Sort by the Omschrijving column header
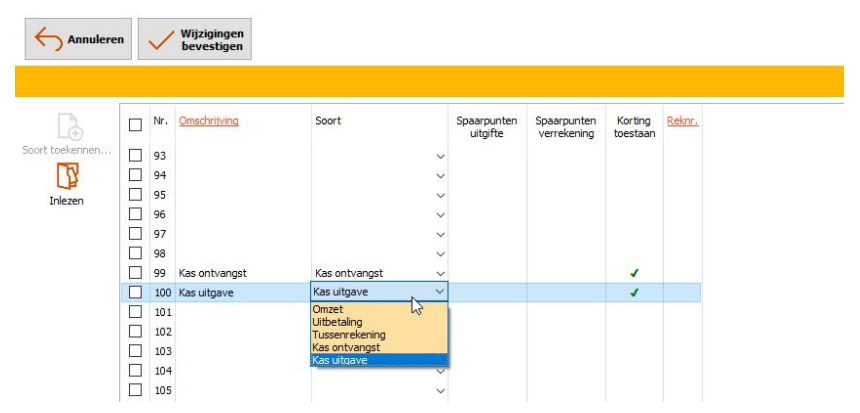 (208, 121)
